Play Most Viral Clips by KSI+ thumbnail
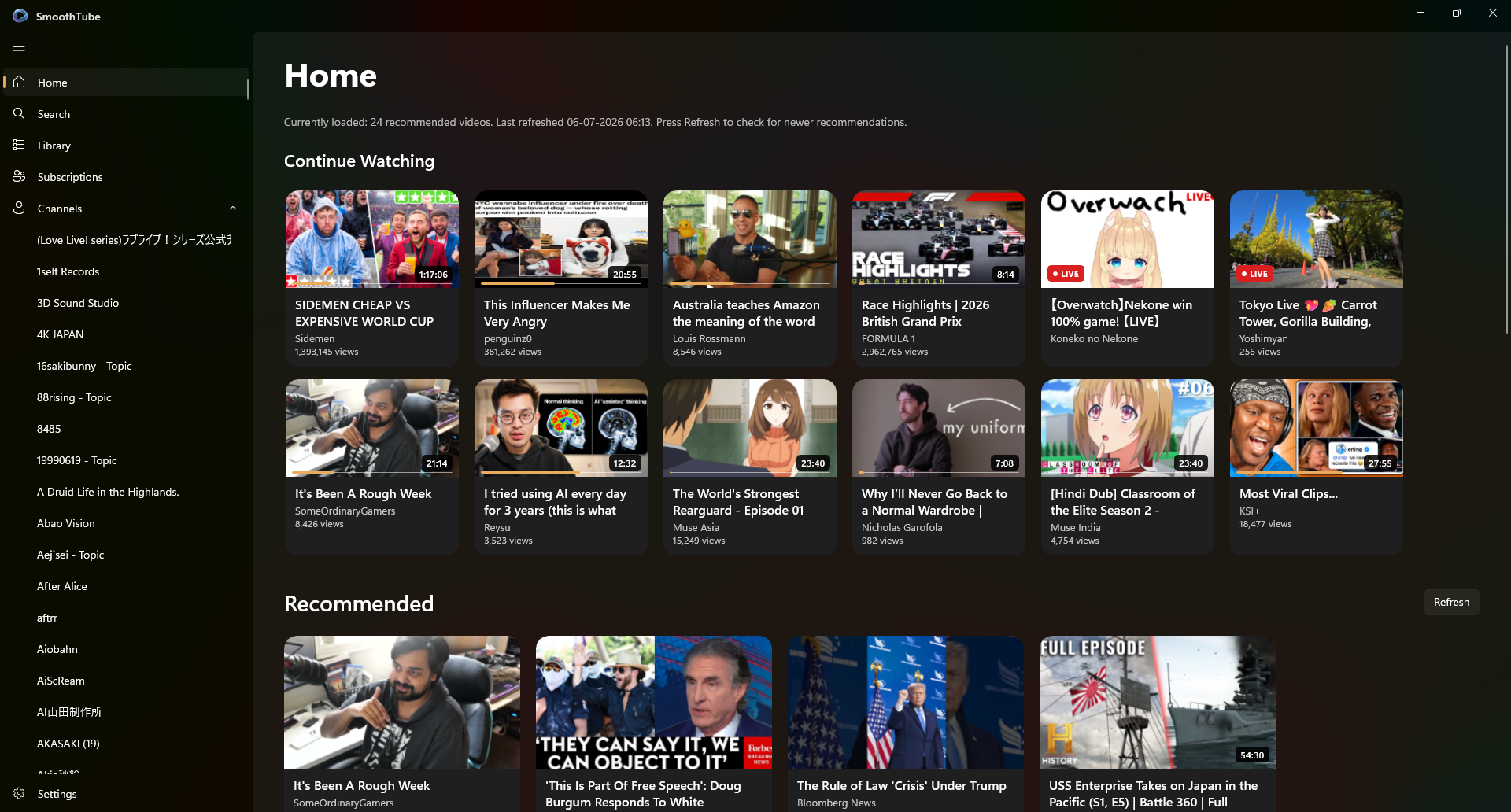Screen dimensions: 1511x812 pyautogui.click(x=1317, y=427)
